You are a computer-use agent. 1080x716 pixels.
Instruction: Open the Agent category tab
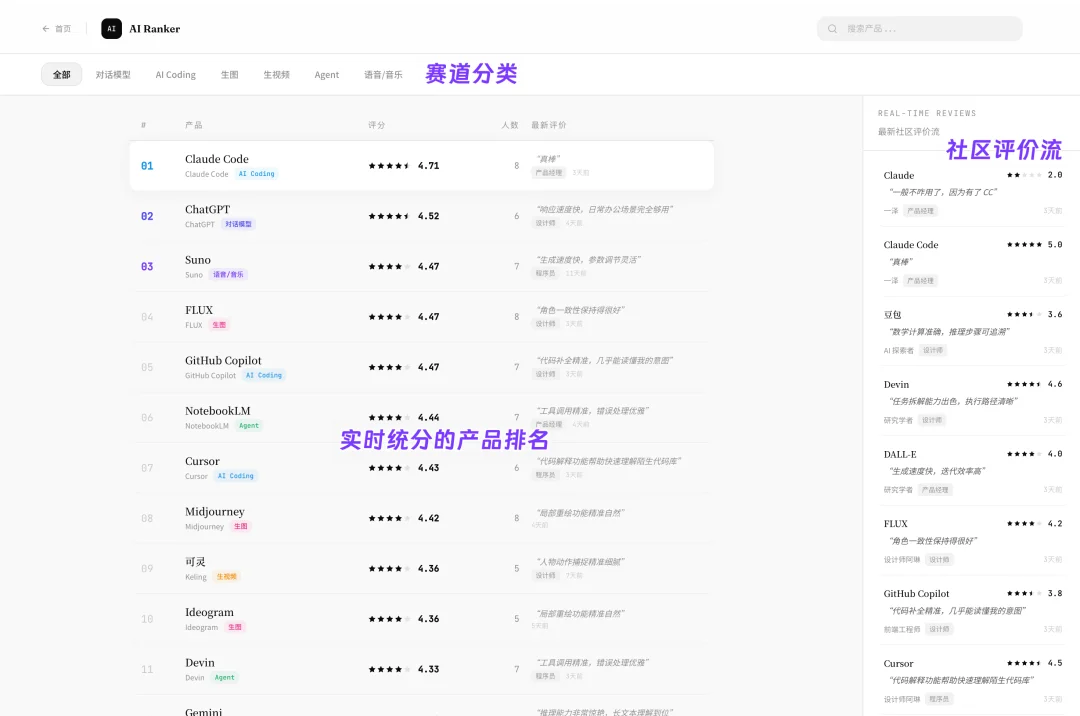[326, 74]
